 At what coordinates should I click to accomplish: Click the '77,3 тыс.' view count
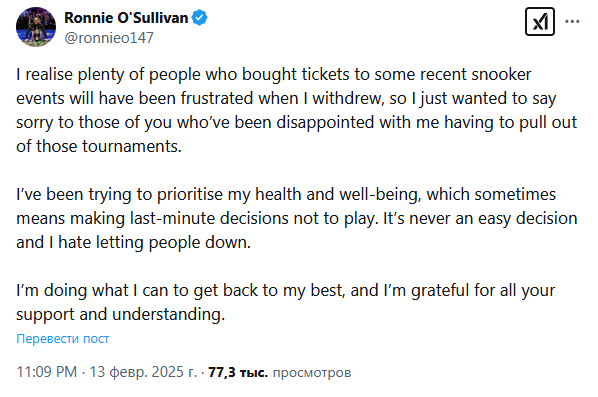click(x=238, y=372)
